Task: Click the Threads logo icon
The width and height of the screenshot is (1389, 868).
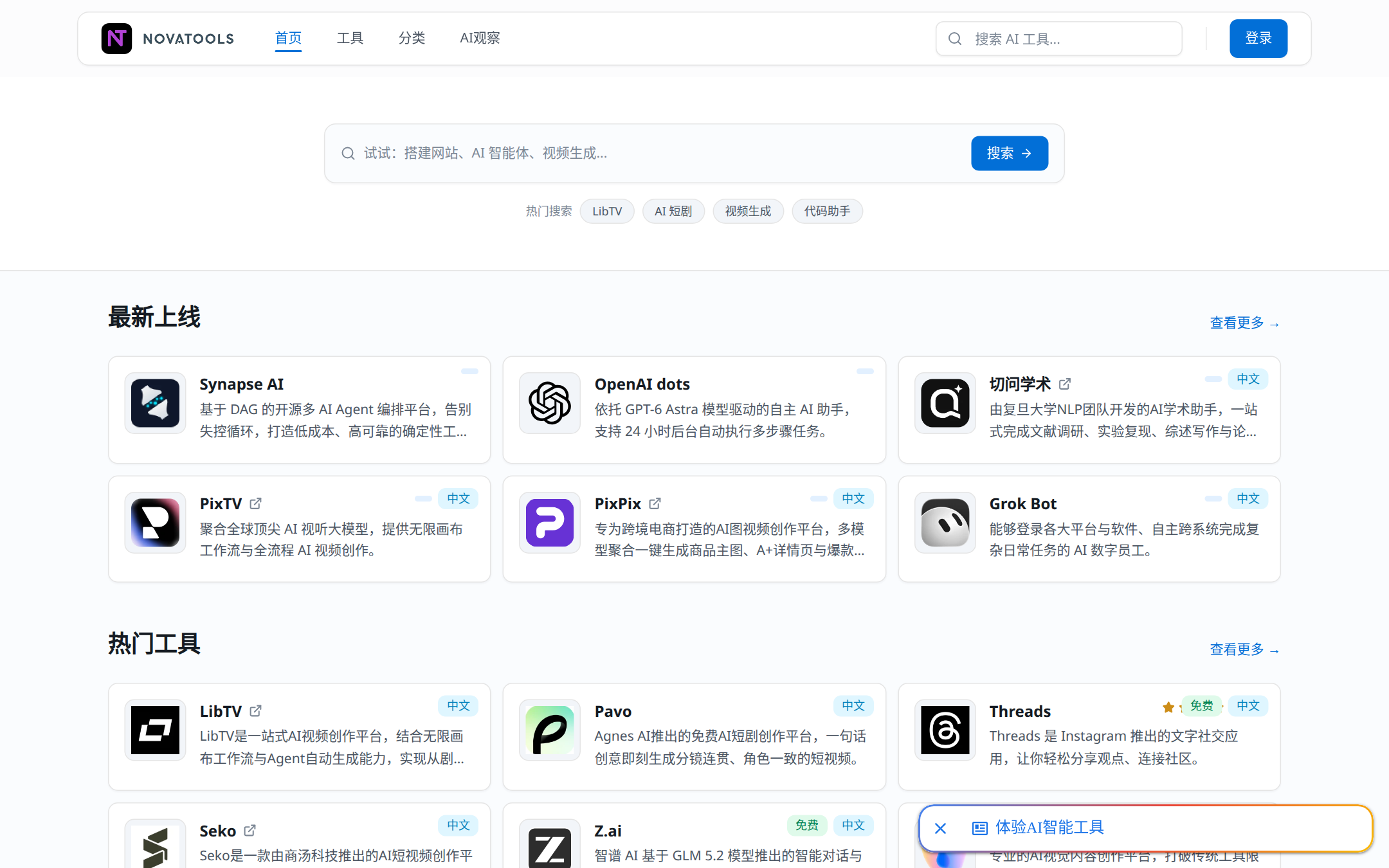Action: coord(945,730)
